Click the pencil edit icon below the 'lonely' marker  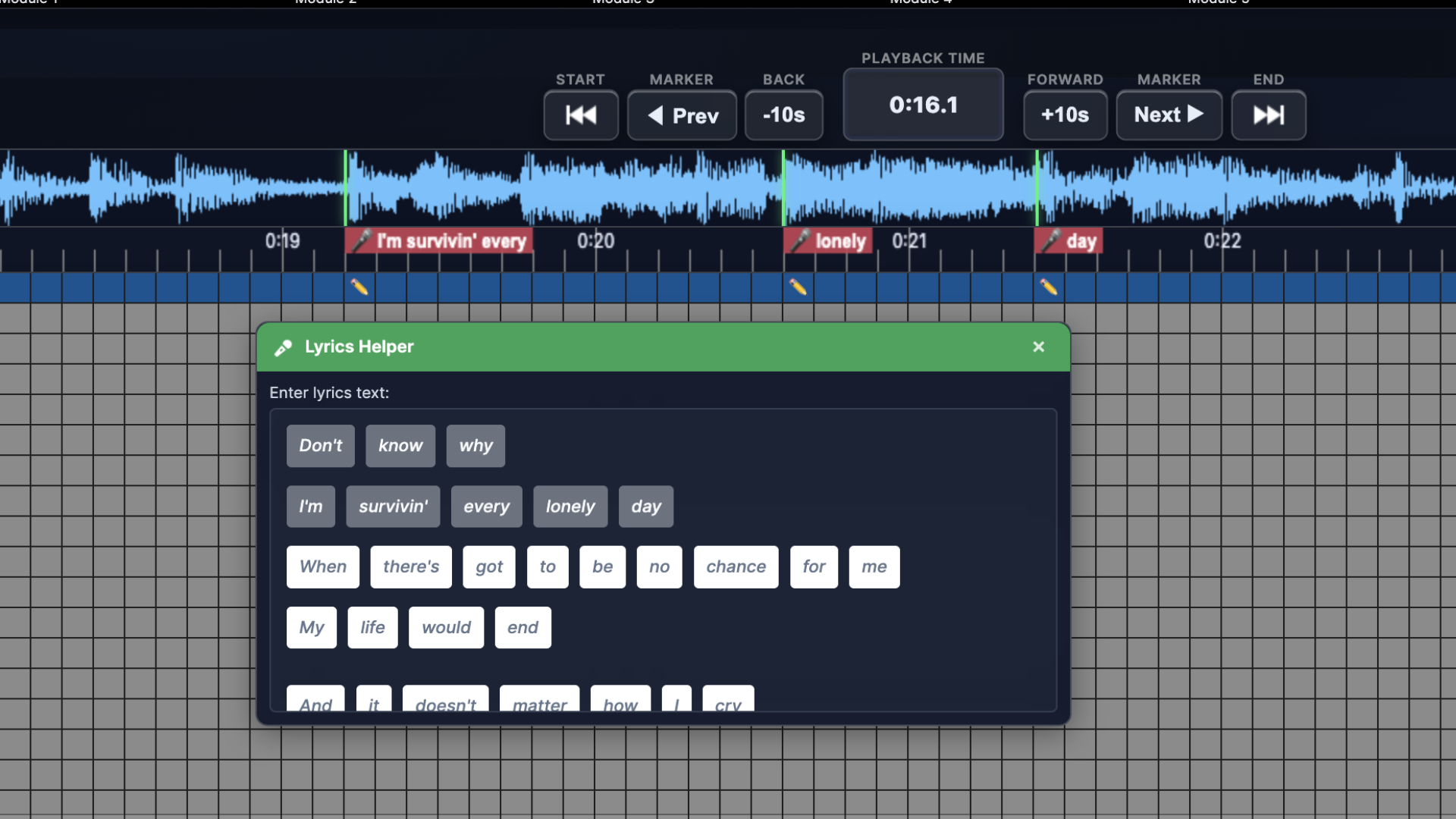(x=798, y=287)
